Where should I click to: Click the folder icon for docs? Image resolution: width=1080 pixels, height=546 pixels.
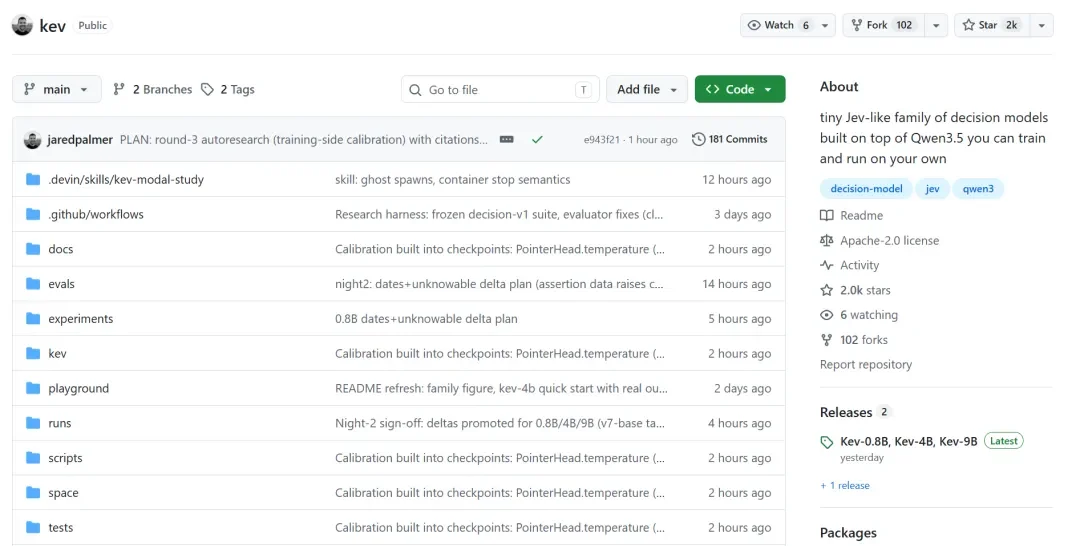point(33,249)
